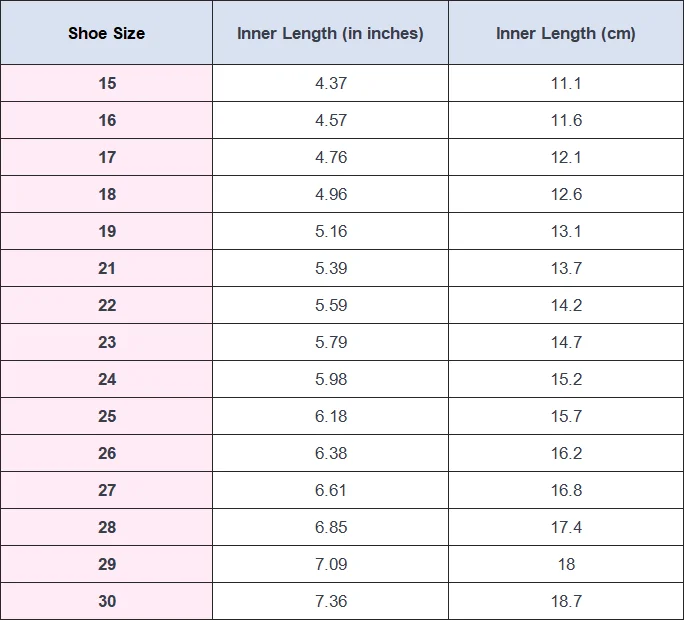This screenshot has height=620, width=684.
Task: Click the 4.37 inches value
Action: [331, 83]
